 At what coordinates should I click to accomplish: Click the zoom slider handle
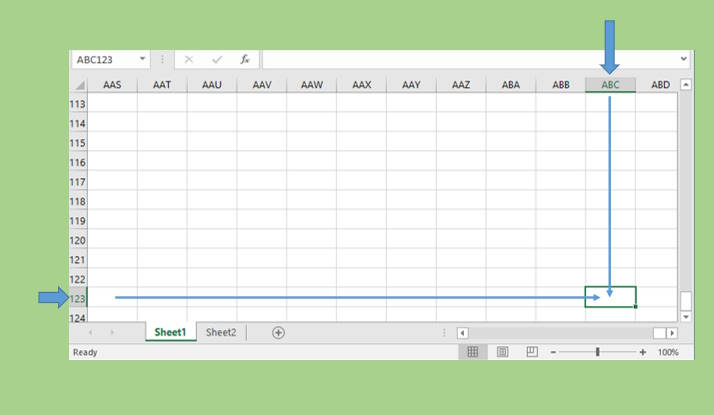598,352
